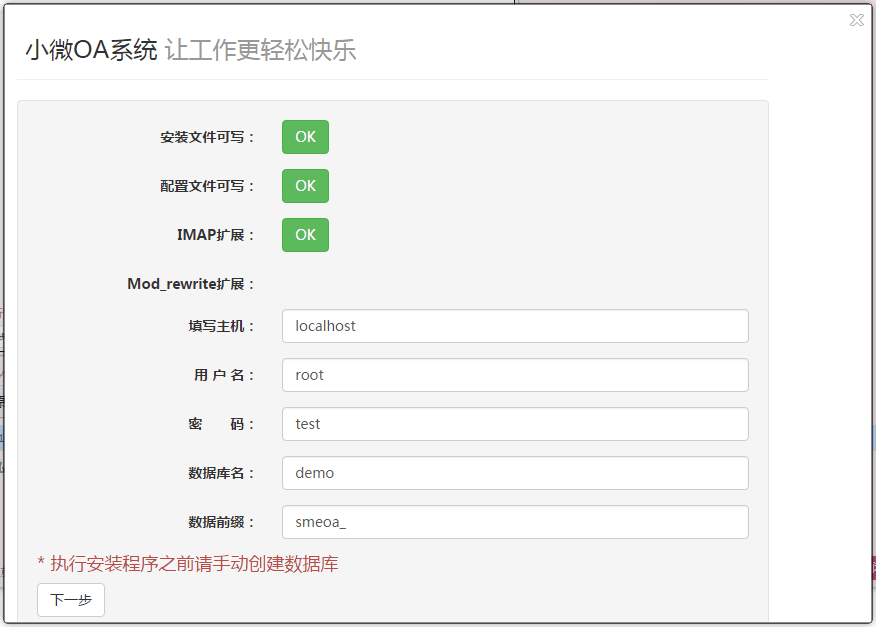The height and width of the screenshot is (627, 876).
Task: Click the red 执行安装程序之前请手动创建数据库 notice
Action: pyautogui.click(x=188, y=563)
